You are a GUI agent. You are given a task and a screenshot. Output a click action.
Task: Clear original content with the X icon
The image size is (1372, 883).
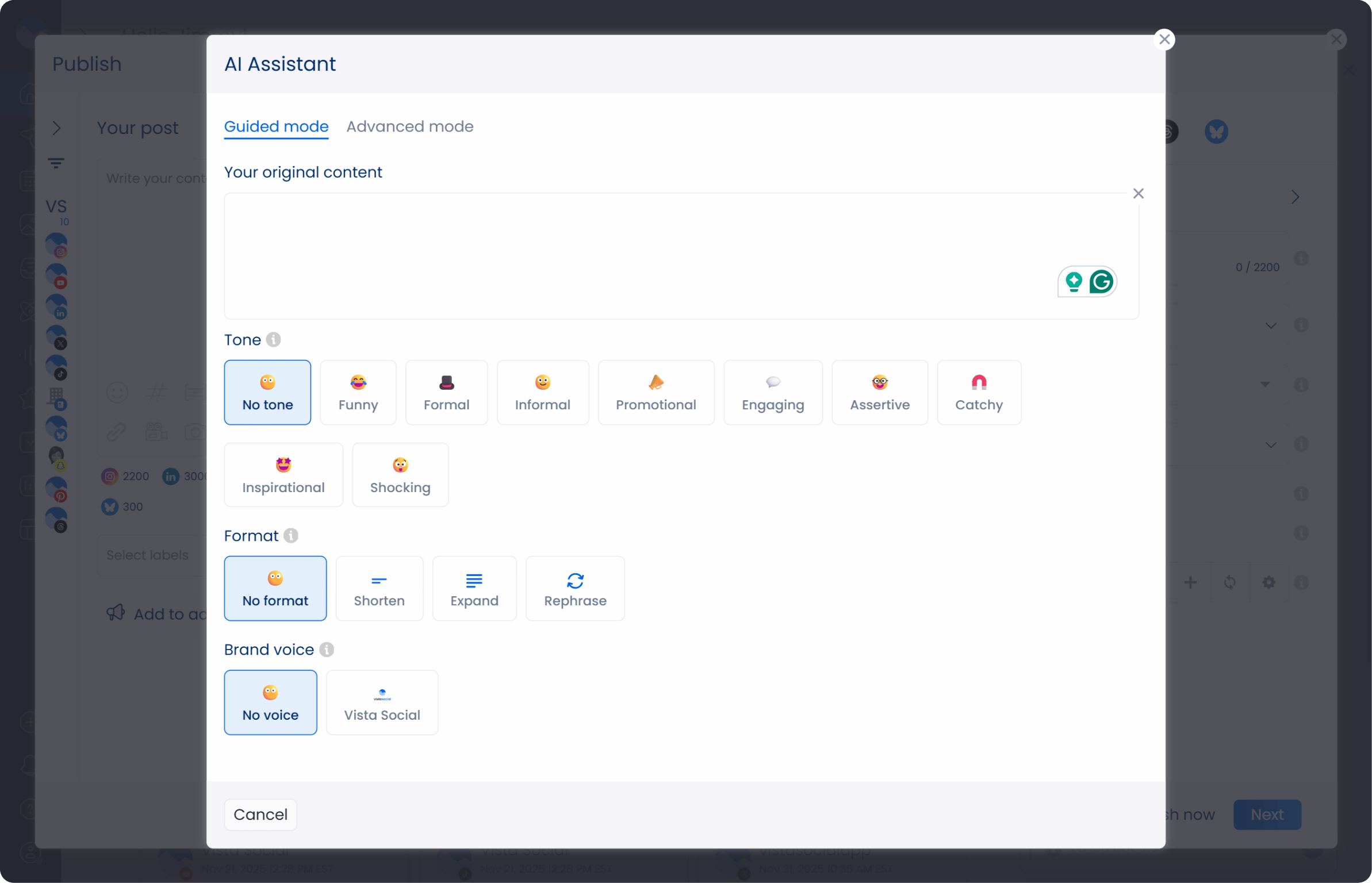(x=1138, y=194)
